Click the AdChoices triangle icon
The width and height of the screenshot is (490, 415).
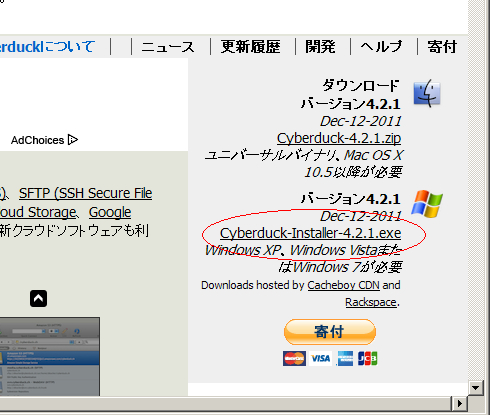point(73,140)
